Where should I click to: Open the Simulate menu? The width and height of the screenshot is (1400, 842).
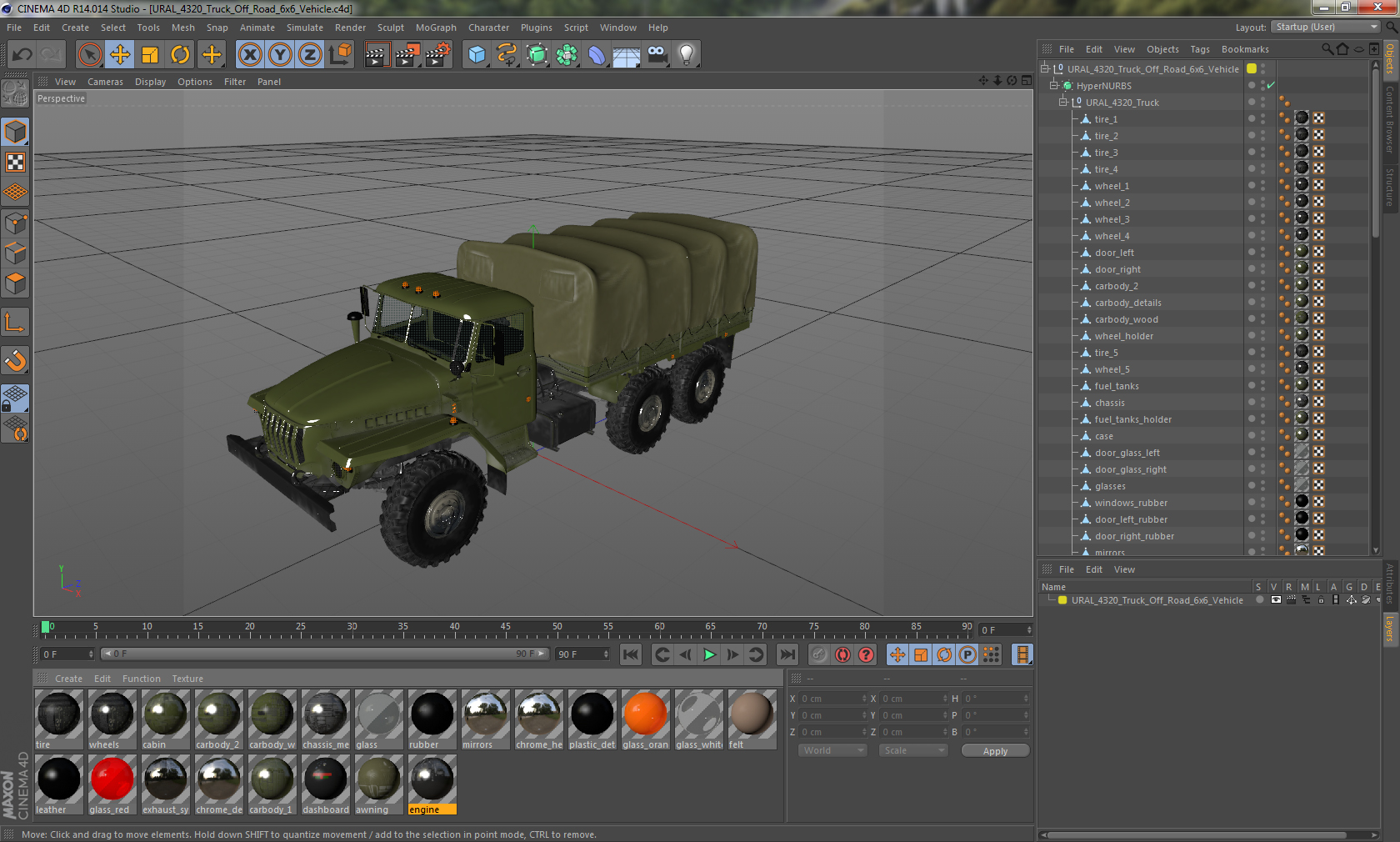tap(305, 28)
